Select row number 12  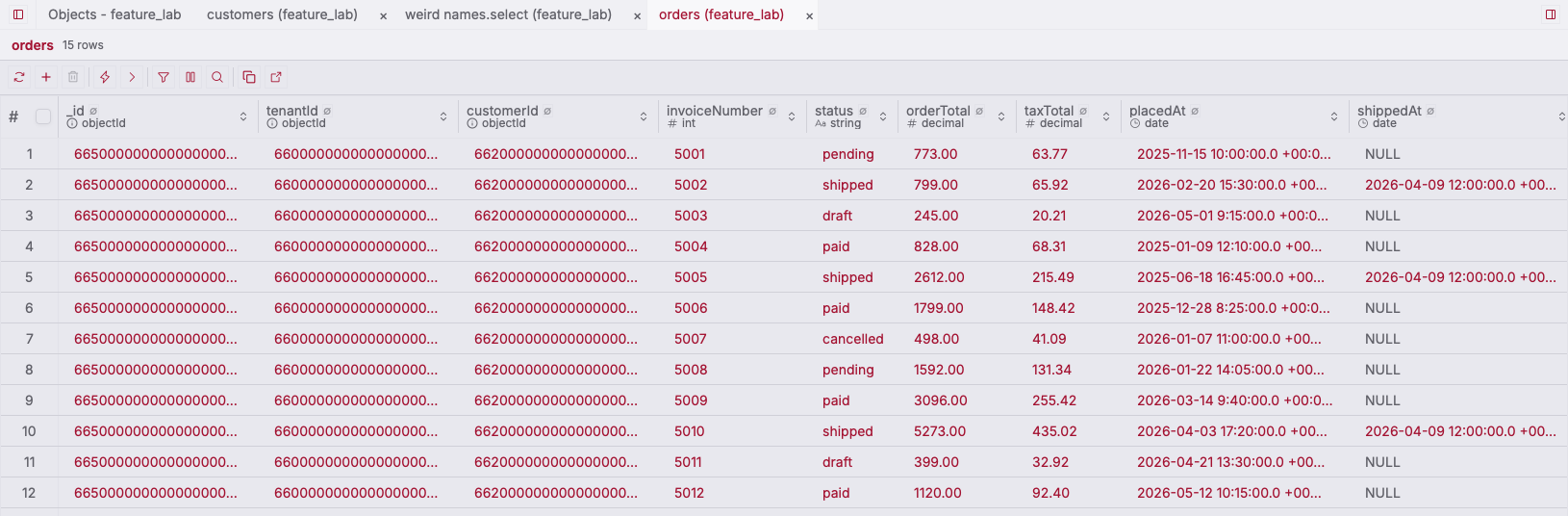click(x=30, y=493)
